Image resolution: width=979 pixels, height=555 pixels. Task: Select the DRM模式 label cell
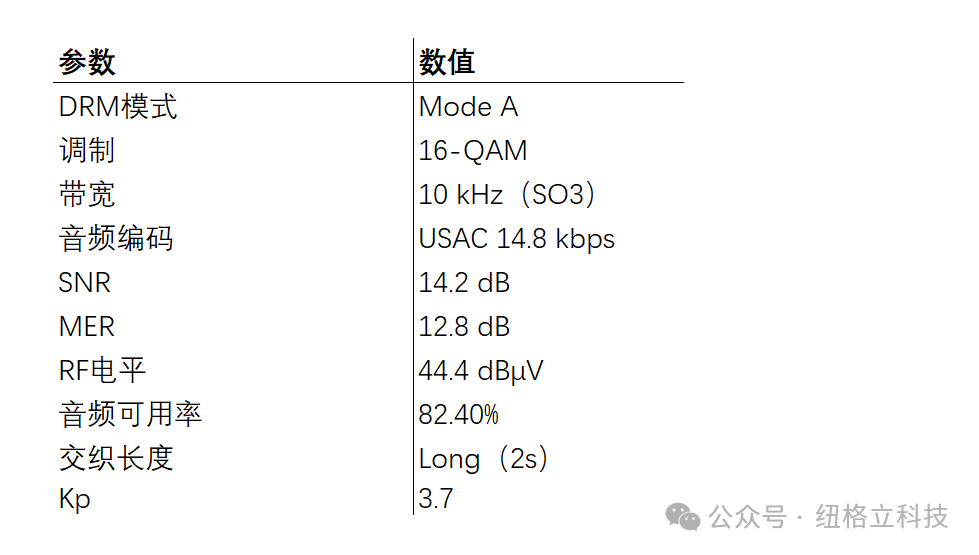pos(118,106)
